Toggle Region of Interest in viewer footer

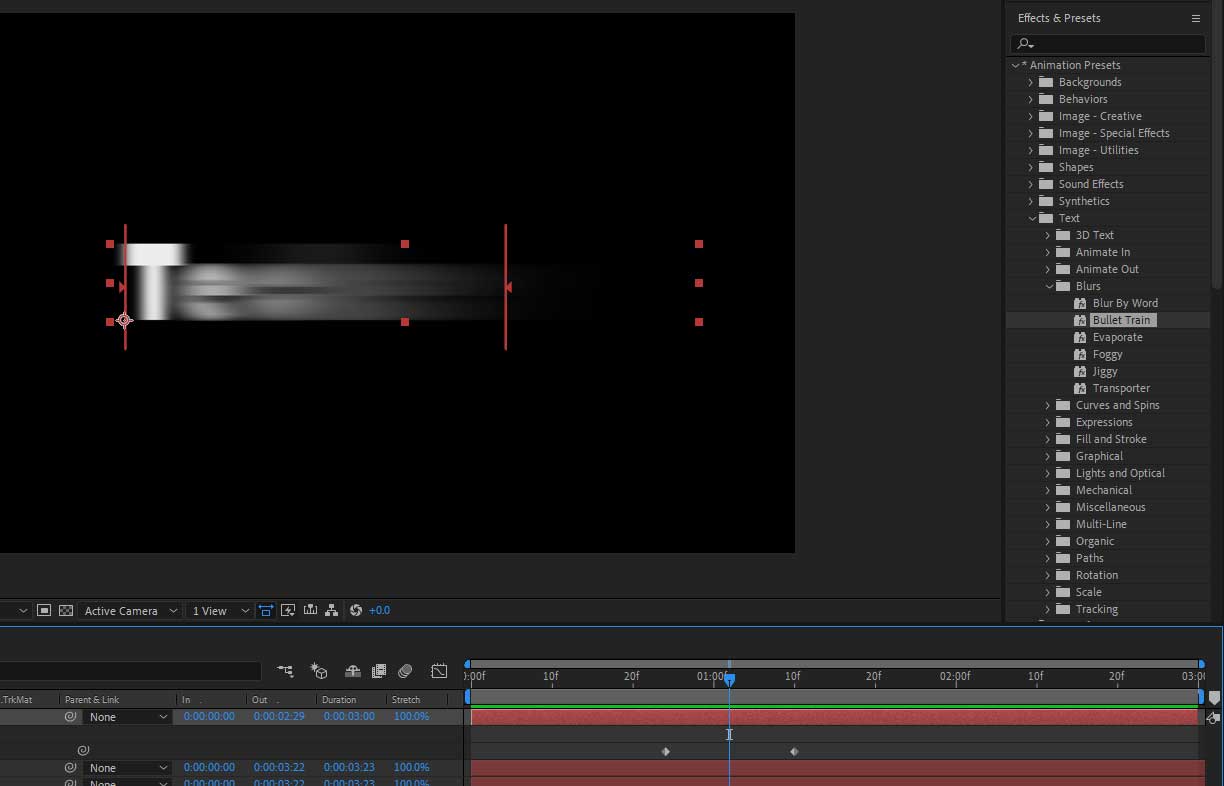(x=44, y=610)
